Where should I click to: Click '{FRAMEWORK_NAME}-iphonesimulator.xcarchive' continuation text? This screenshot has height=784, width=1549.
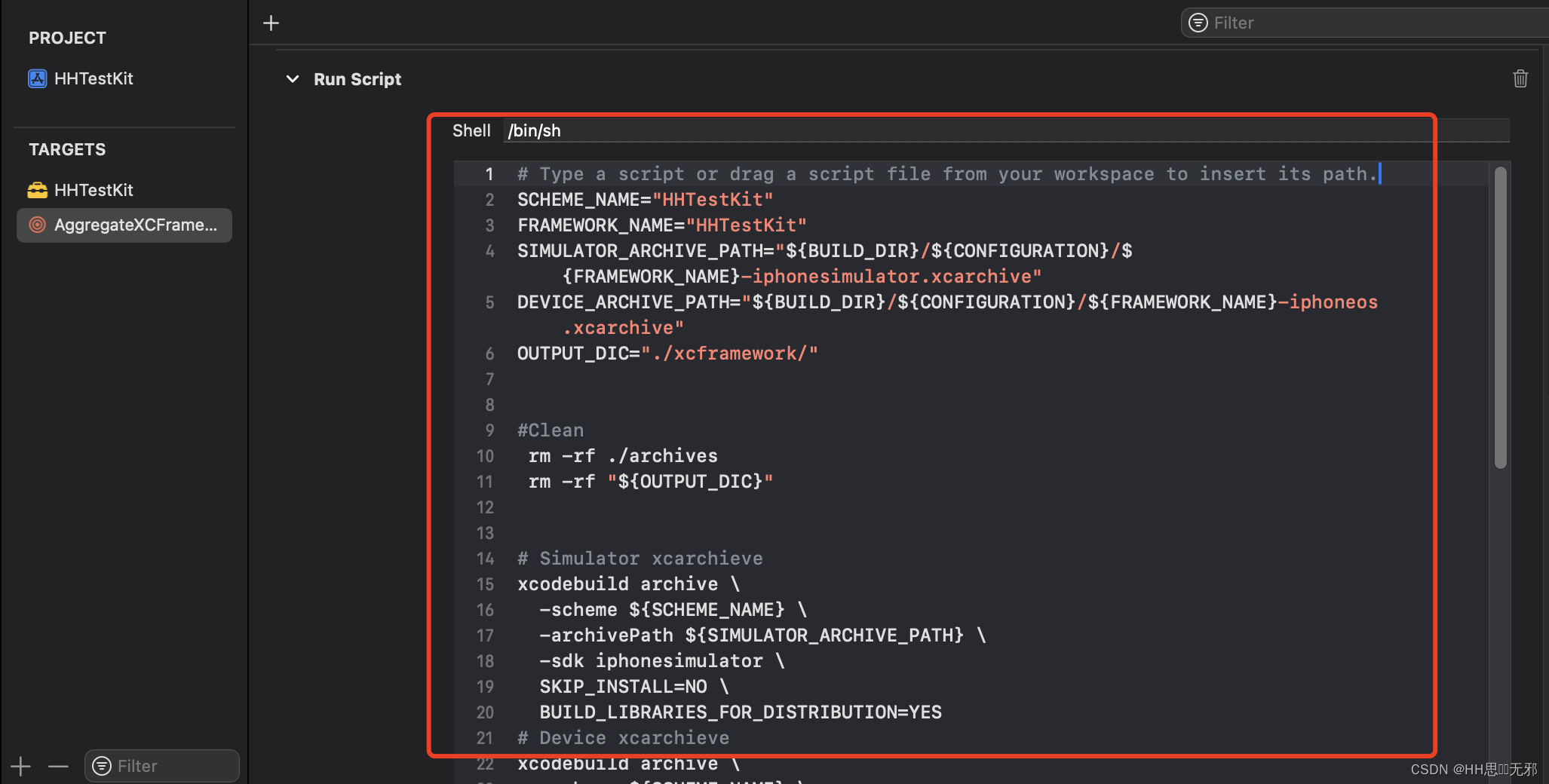tap(802, 277)
